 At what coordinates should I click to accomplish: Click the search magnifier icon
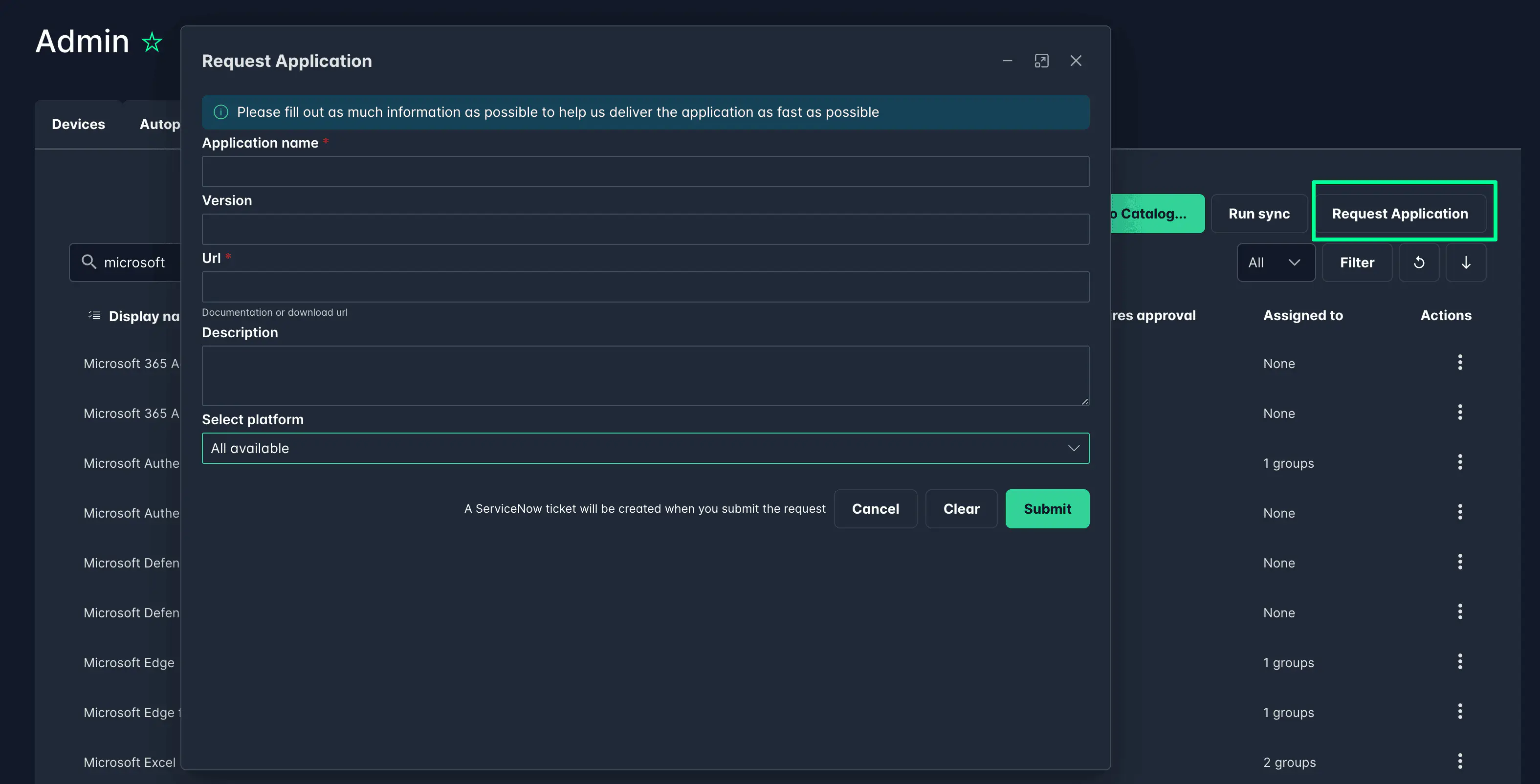[x=89, y=261]
